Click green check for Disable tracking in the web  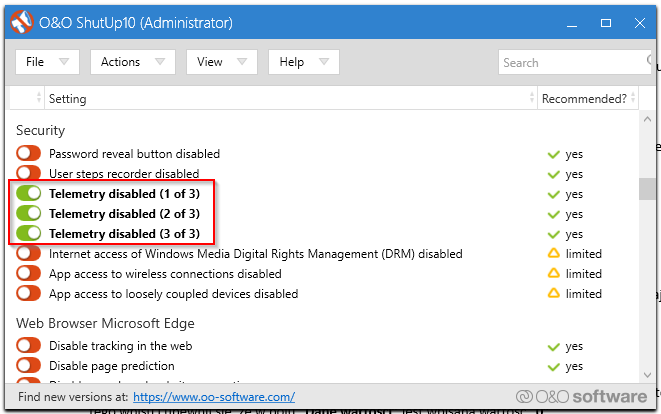coord(554,347)
